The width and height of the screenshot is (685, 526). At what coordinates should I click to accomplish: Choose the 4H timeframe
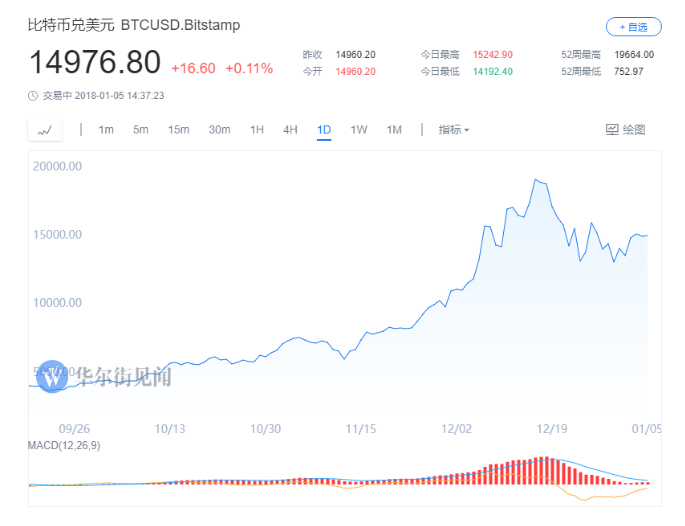tap(290, 130)
